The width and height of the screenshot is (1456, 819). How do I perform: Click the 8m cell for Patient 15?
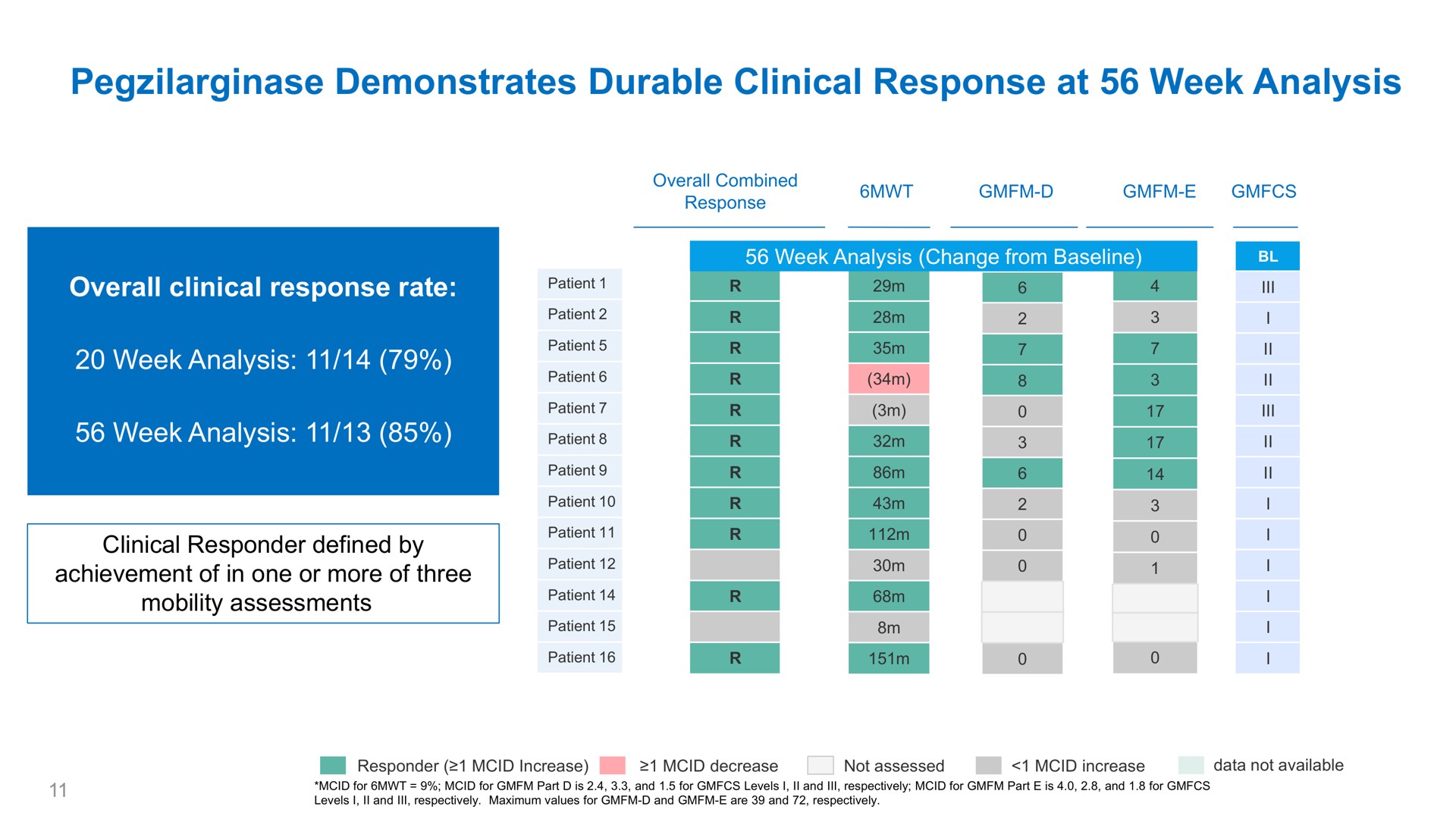click(889, 627)
